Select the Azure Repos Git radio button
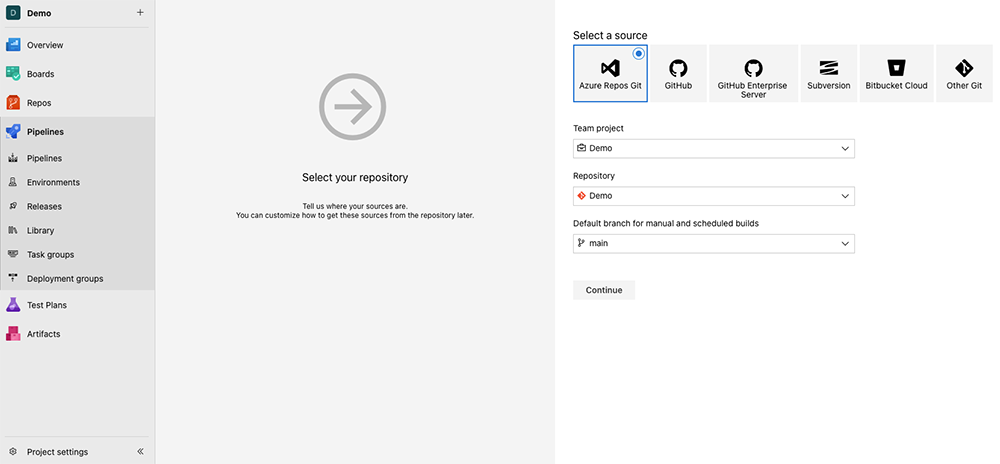The image size is (1000, 464). (638, 54)
